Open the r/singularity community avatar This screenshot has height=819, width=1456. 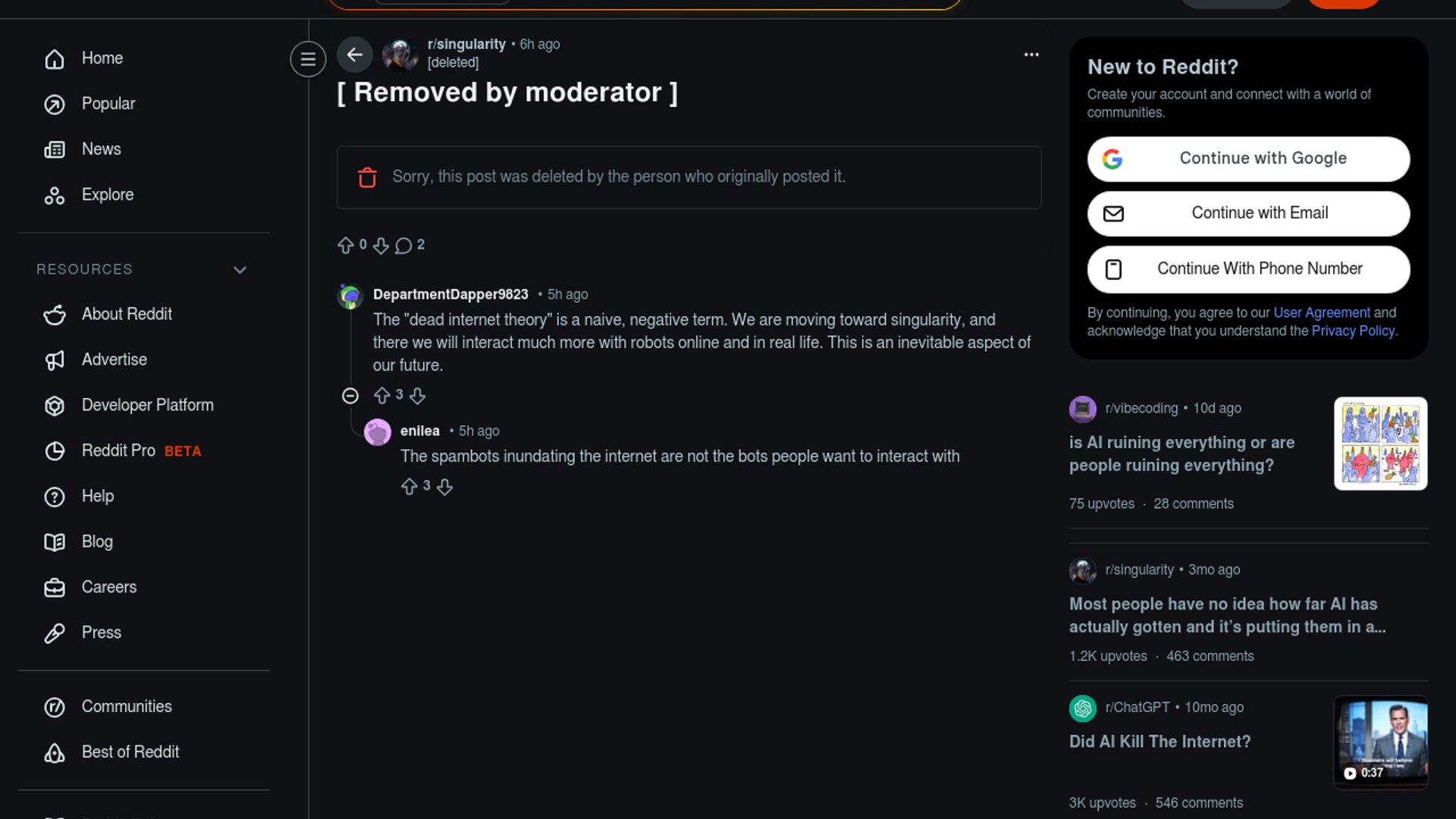coord(400,55)
